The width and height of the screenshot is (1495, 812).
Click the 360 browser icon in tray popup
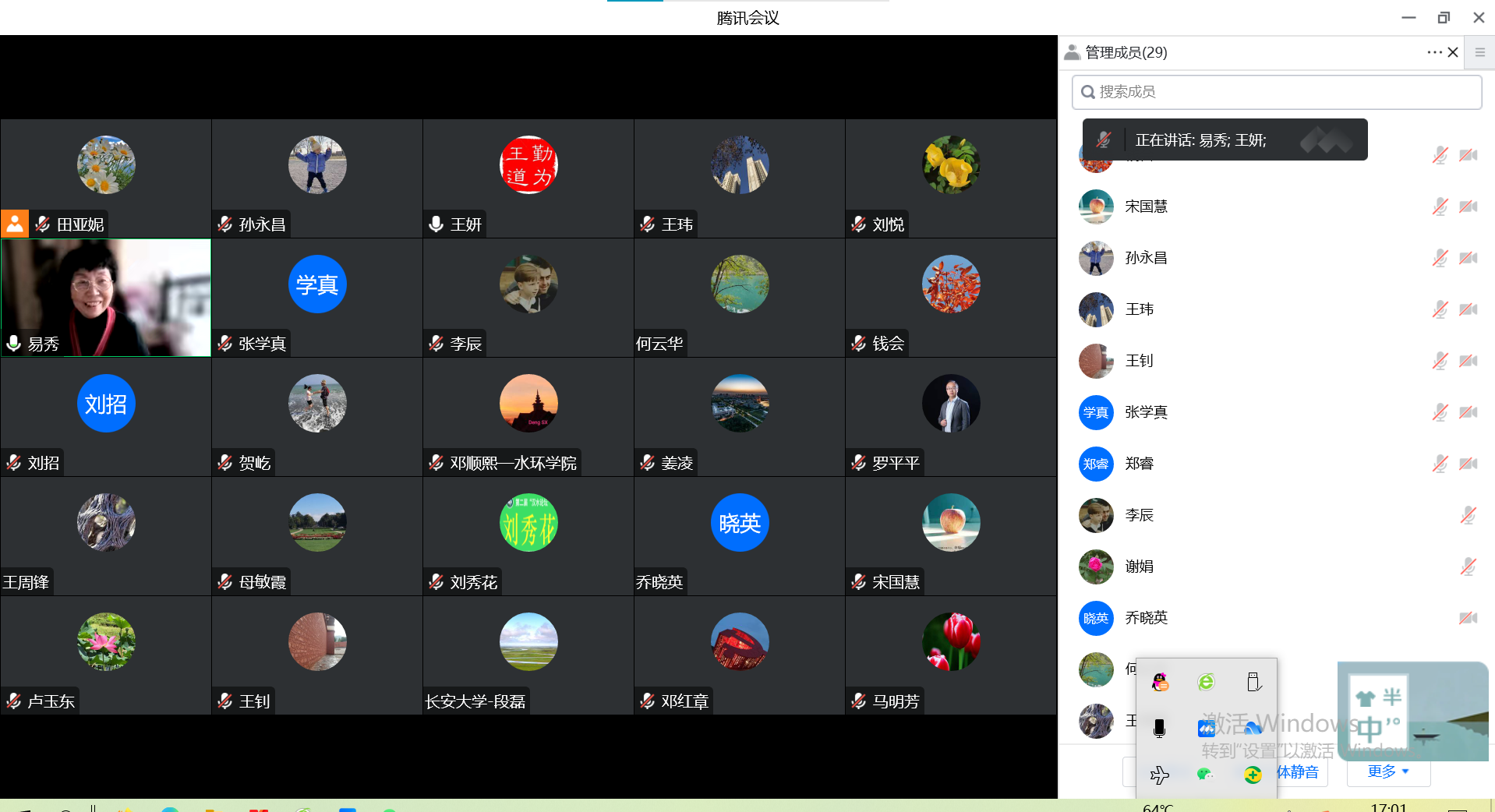point(1206,683)
